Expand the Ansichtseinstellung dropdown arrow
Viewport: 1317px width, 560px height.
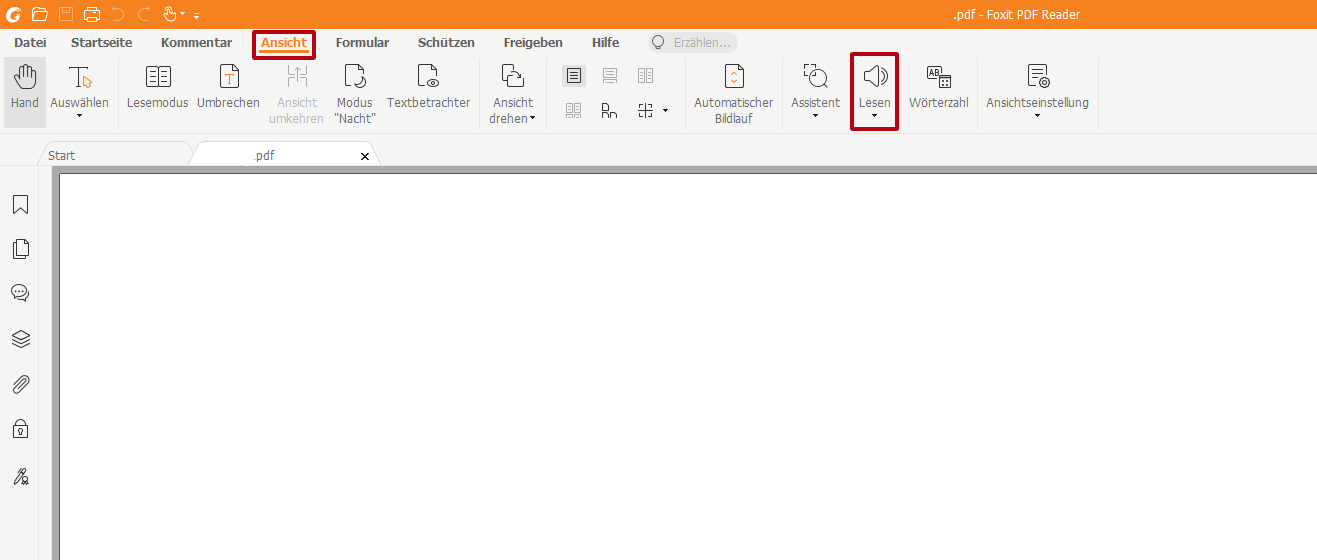pos(1038,116)
